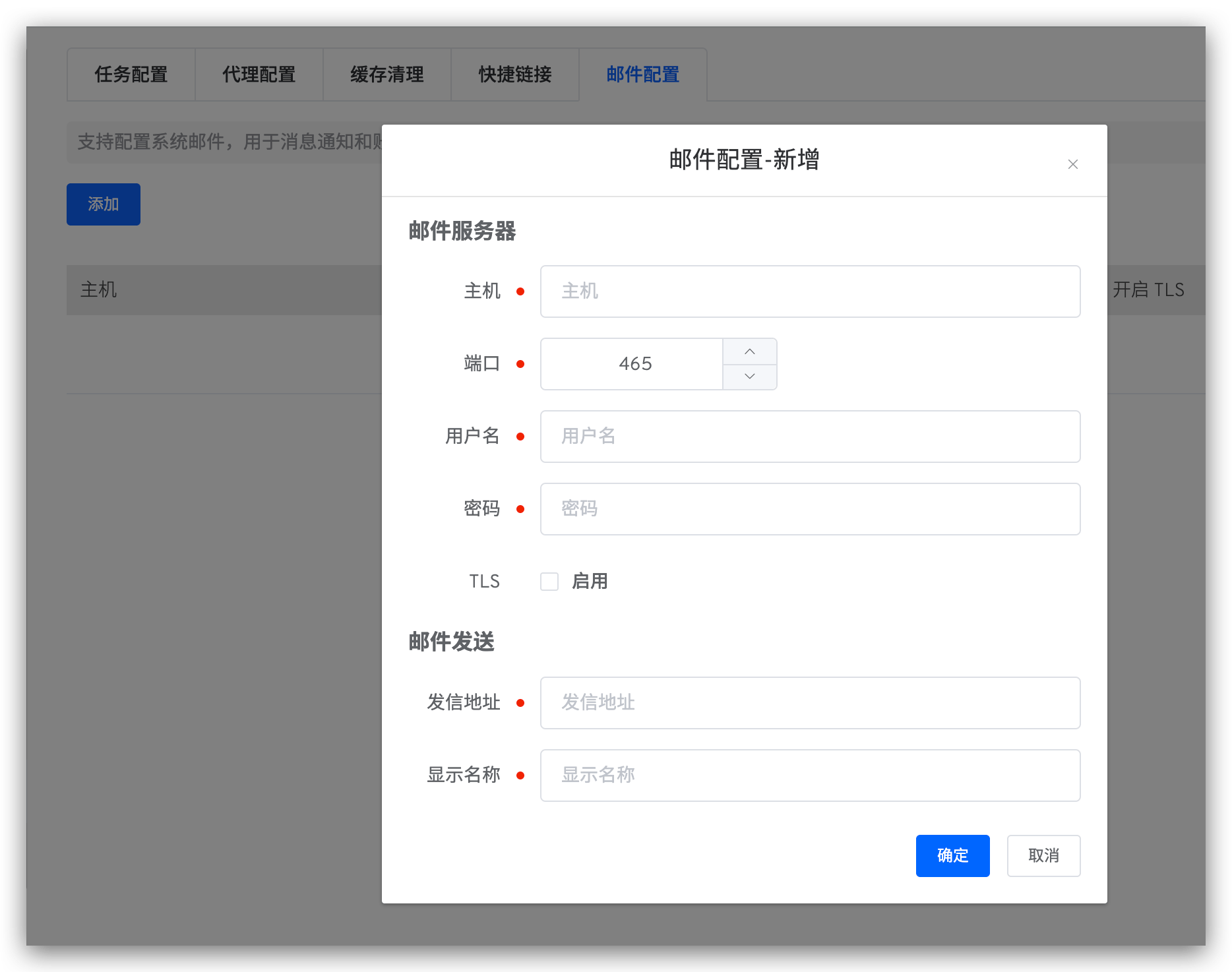The image size is (1232, 972).
Task: Click the 主机 table column header
Action: [x=98, y=290]
